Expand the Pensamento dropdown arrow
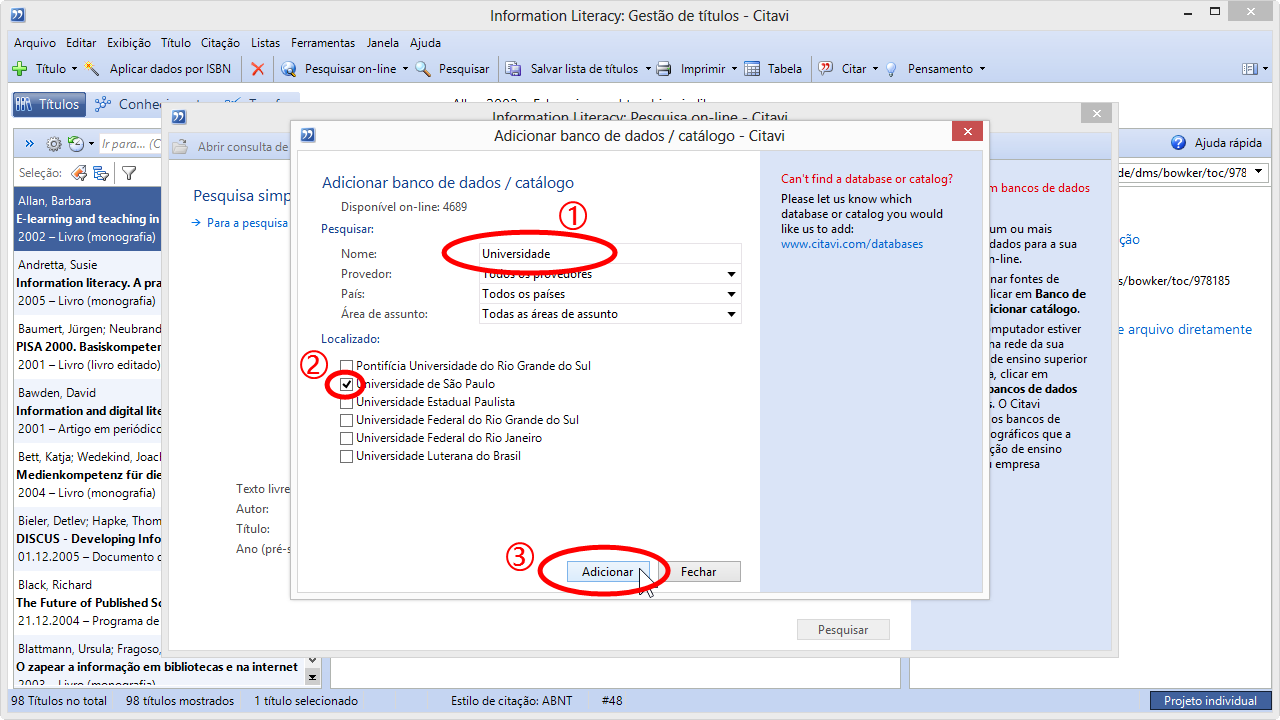The width and height of the screenshot is (1280, 720). click(x=982, y=69)
